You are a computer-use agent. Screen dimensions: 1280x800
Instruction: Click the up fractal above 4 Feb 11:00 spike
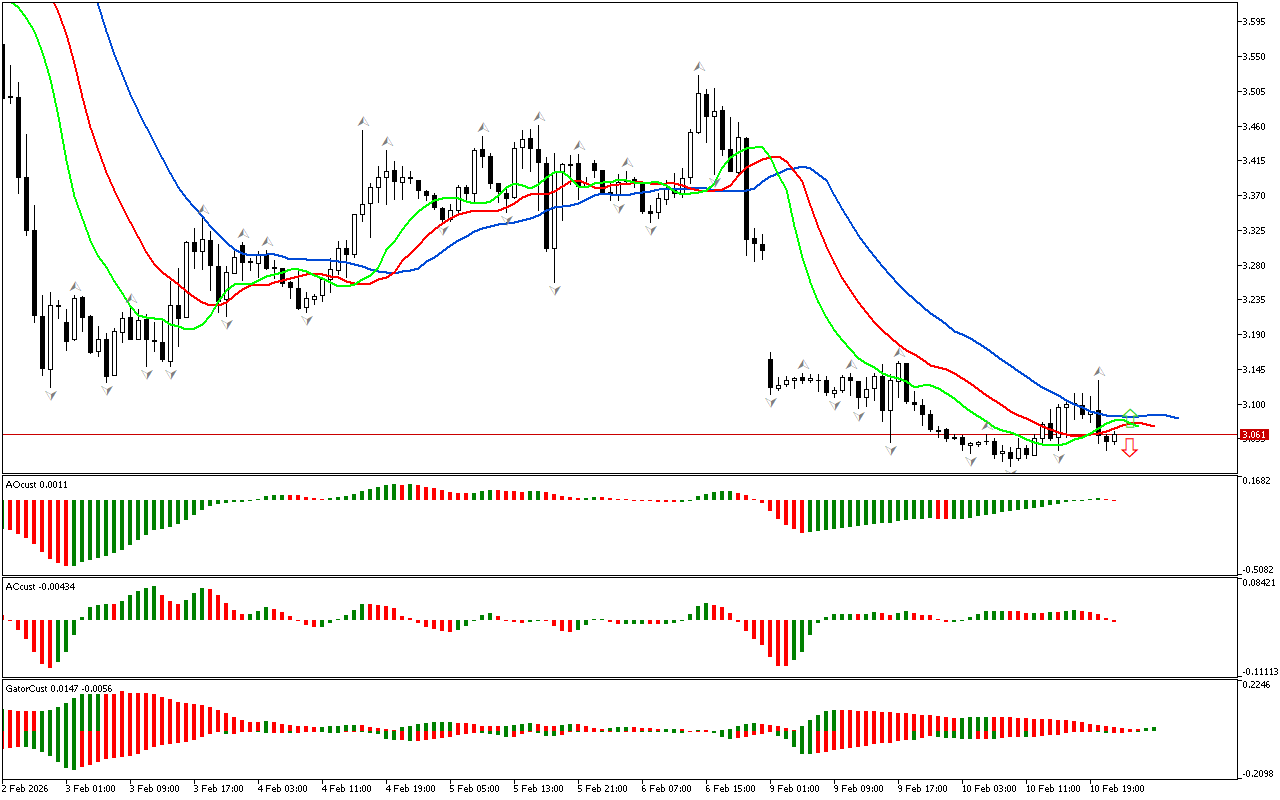(362, 121)
